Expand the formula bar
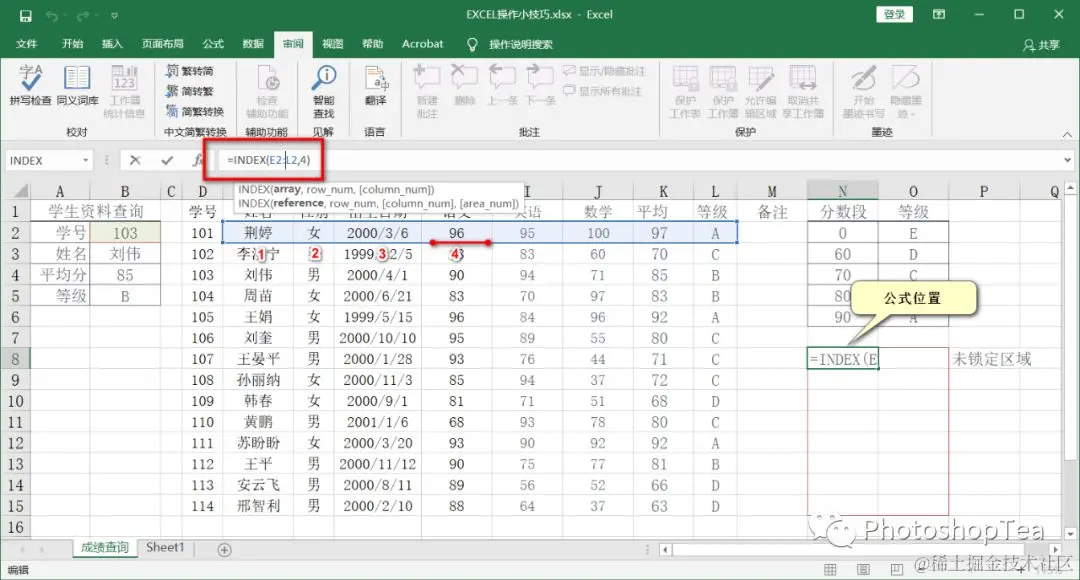This screenshot has width=1080, height=580. (1068, 160)
